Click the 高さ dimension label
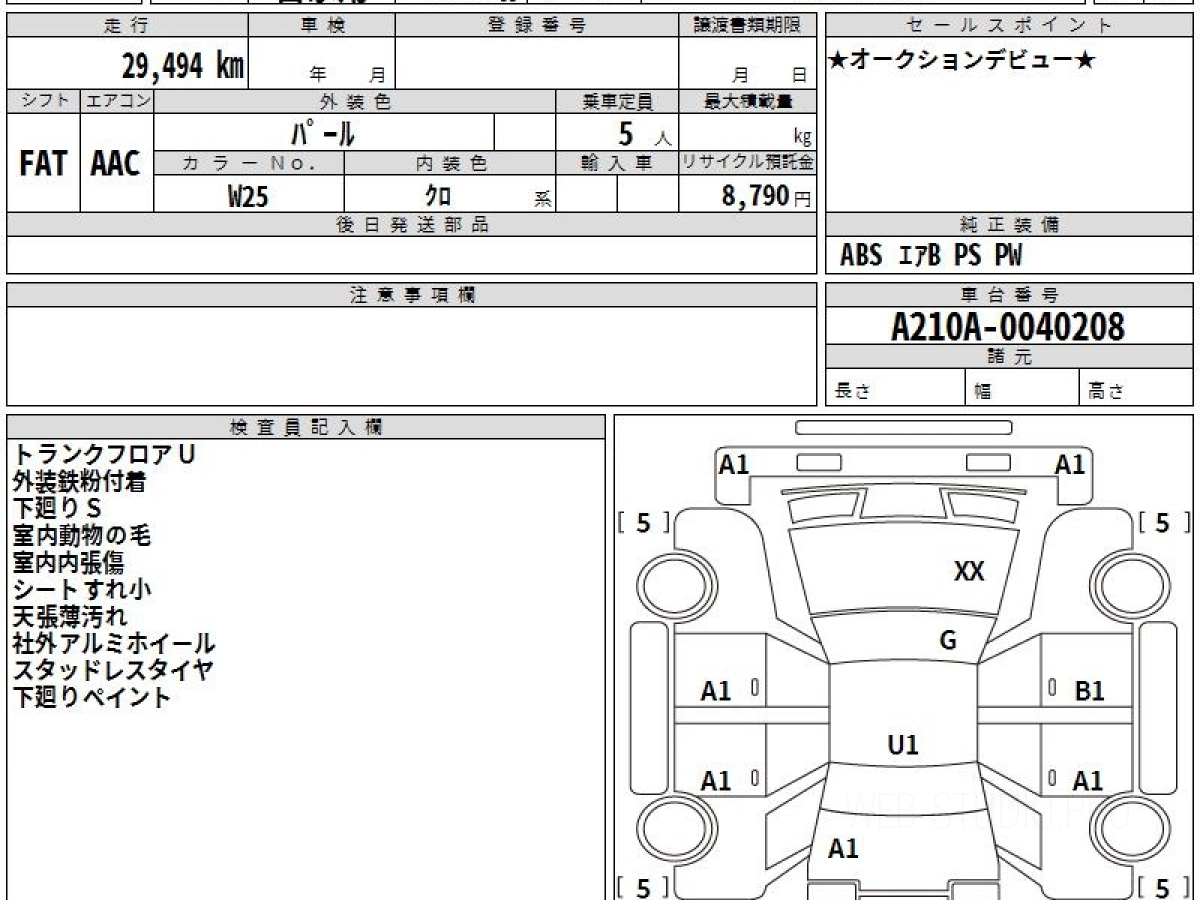 [x=1107, y=392]
